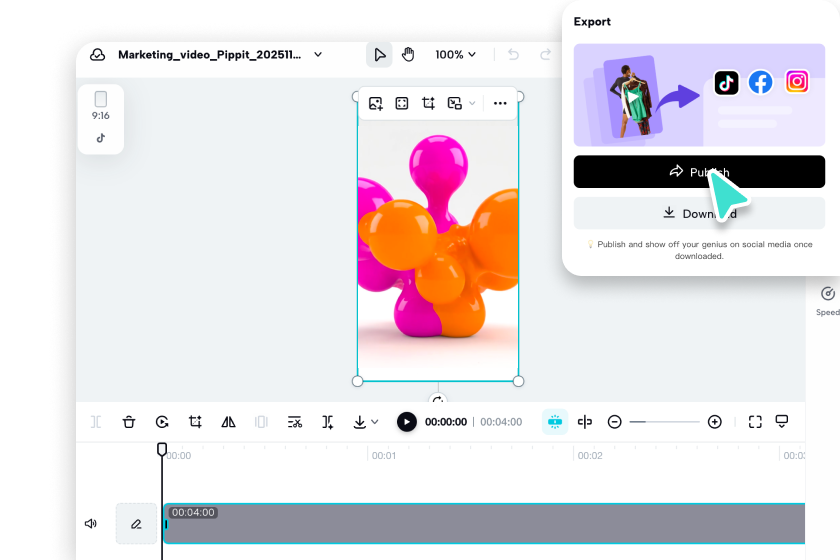Click the 00:02 mark on timeline ruler

coord(590,456)
